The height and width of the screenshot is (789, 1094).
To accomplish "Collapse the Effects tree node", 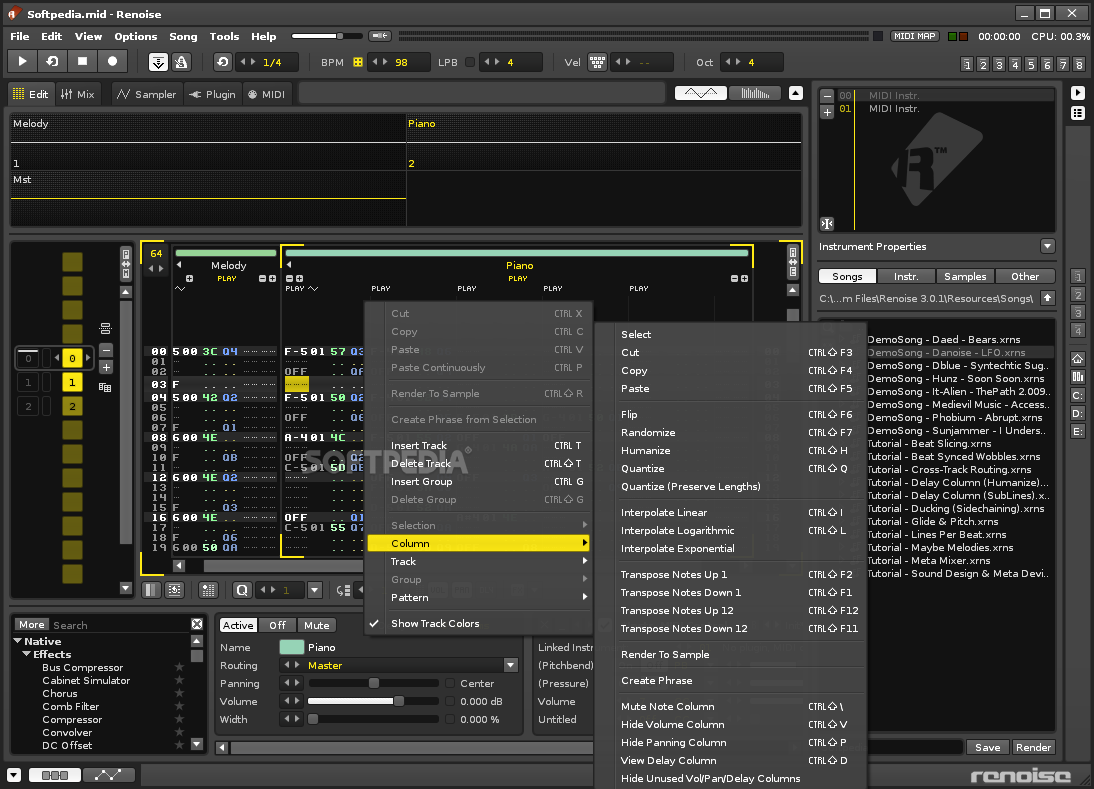I will pyautogui.click(x=27, y=654).
